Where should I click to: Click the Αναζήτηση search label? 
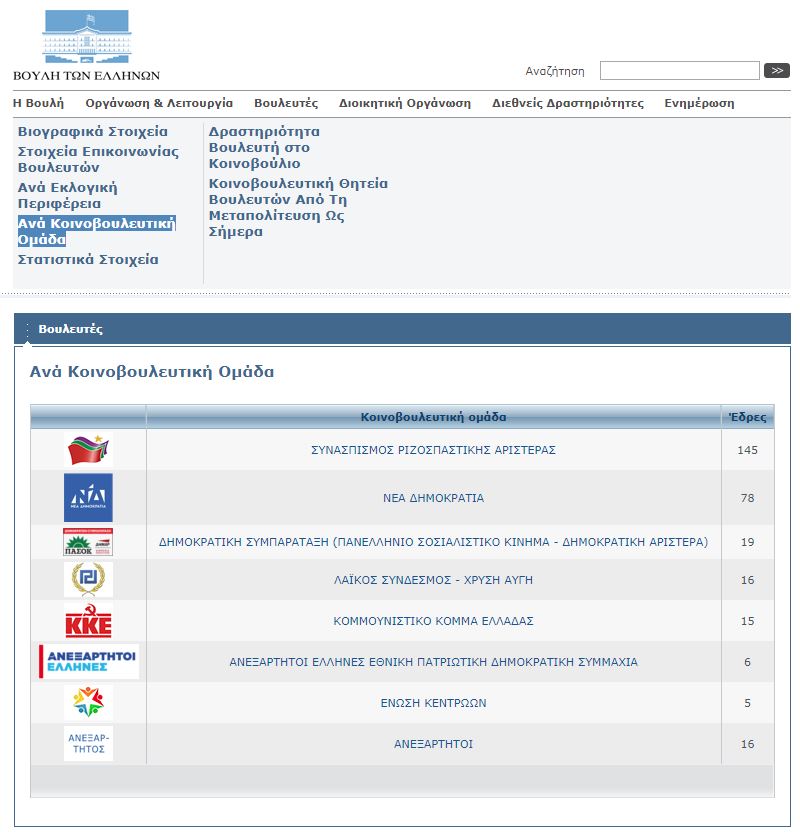[555, 71]
